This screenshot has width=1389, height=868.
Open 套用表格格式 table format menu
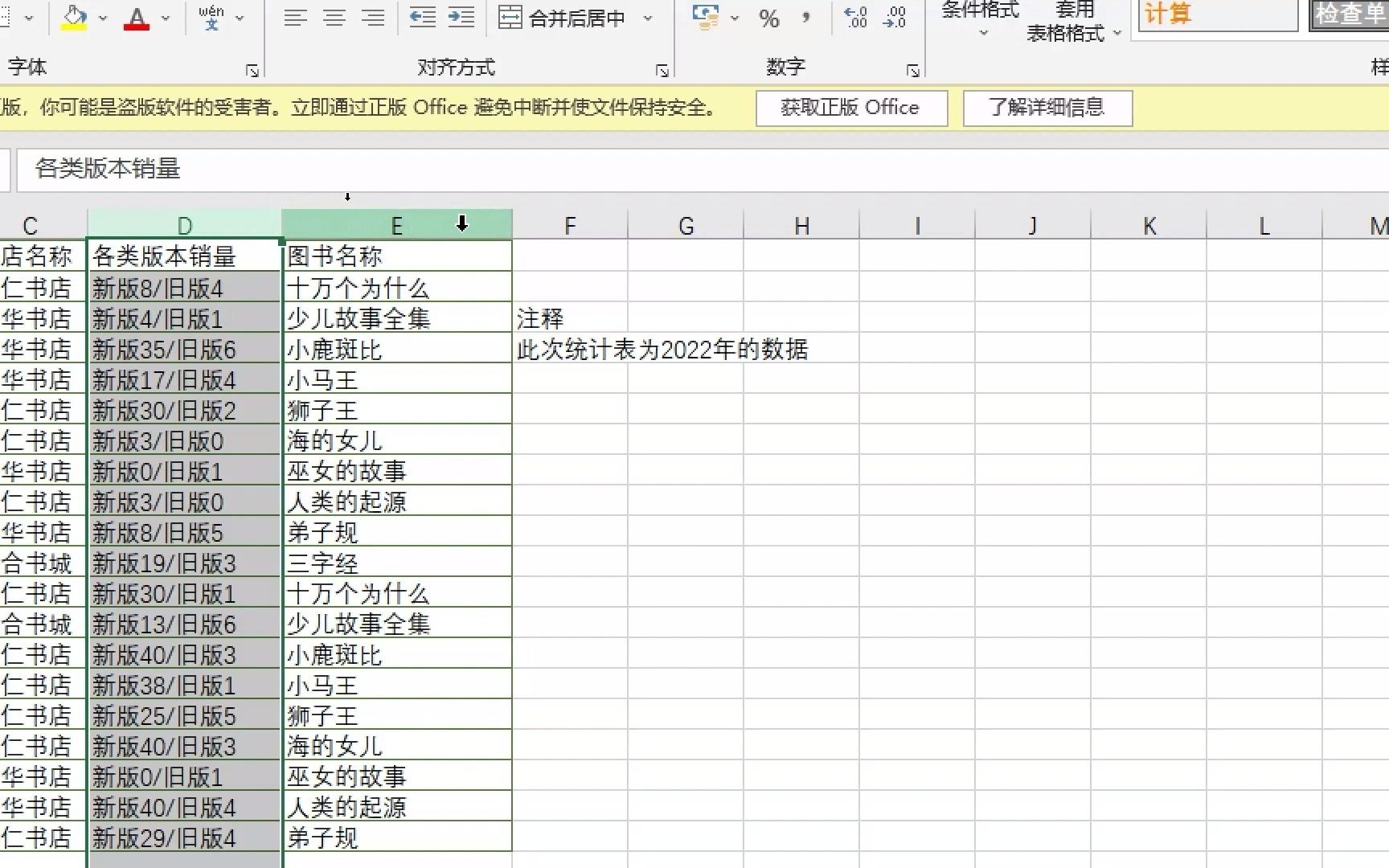1073,22
